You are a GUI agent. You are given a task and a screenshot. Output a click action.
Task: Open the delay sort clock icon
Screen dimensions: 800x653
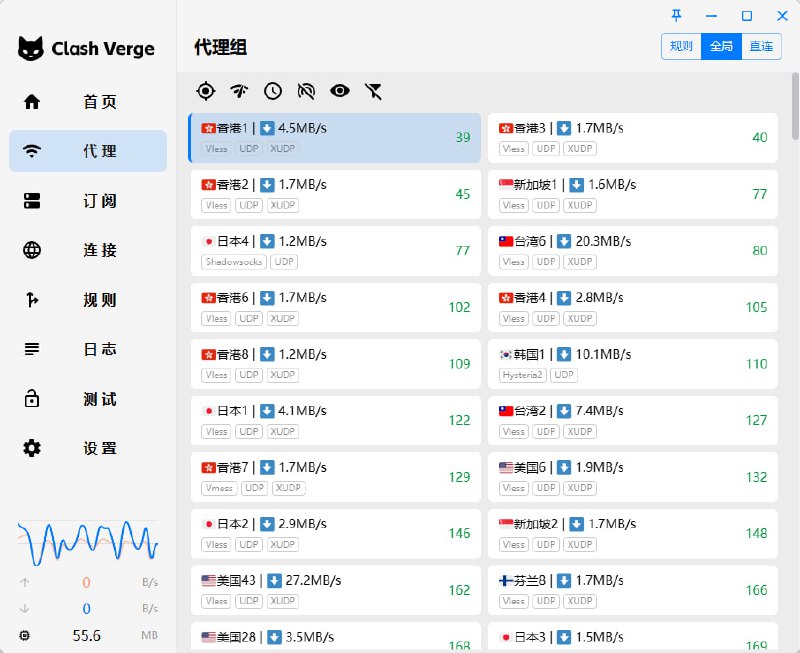(x=272, y=91)
